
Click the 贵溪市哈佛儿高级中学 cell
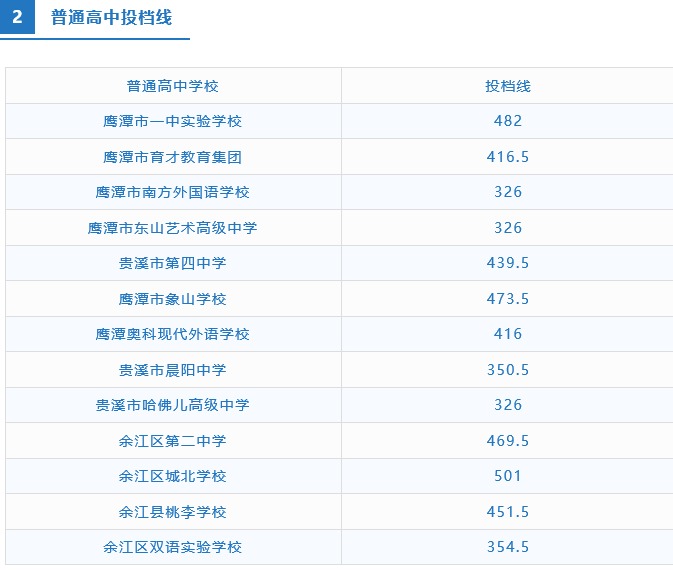[x=173, y=405]
